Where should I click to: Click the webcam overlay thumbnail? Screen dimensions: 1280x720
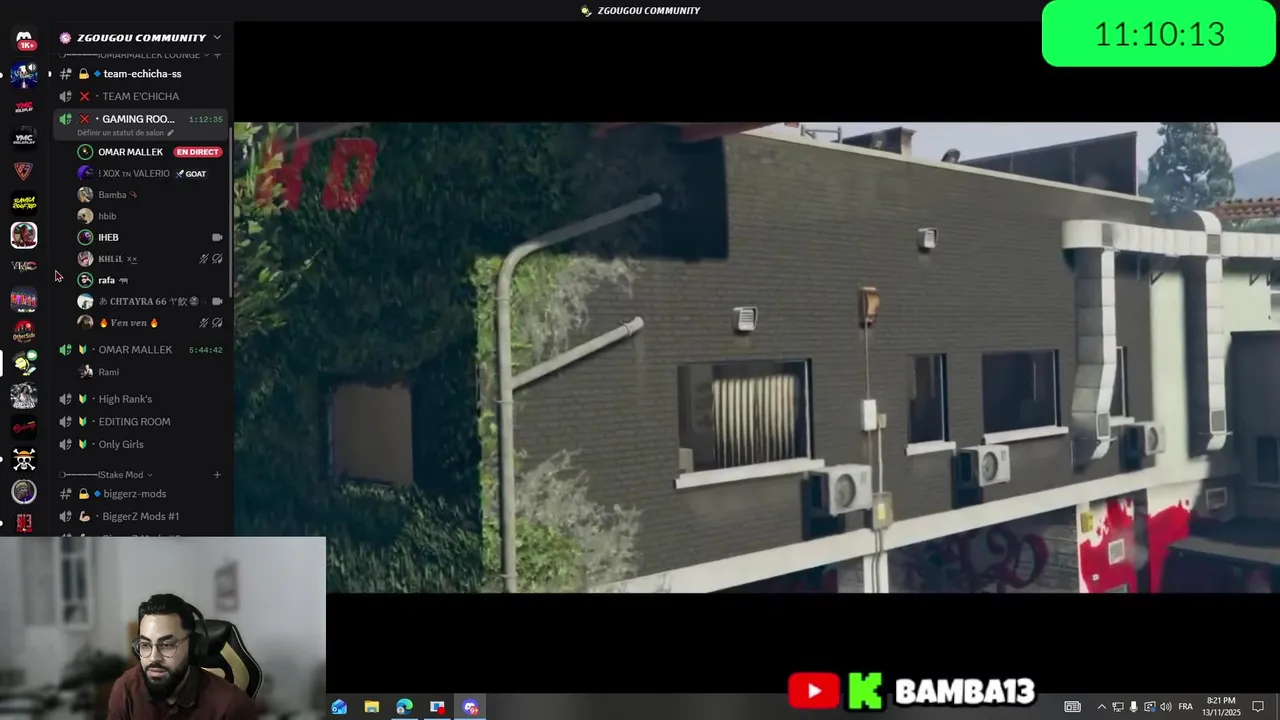click(163, 628)
